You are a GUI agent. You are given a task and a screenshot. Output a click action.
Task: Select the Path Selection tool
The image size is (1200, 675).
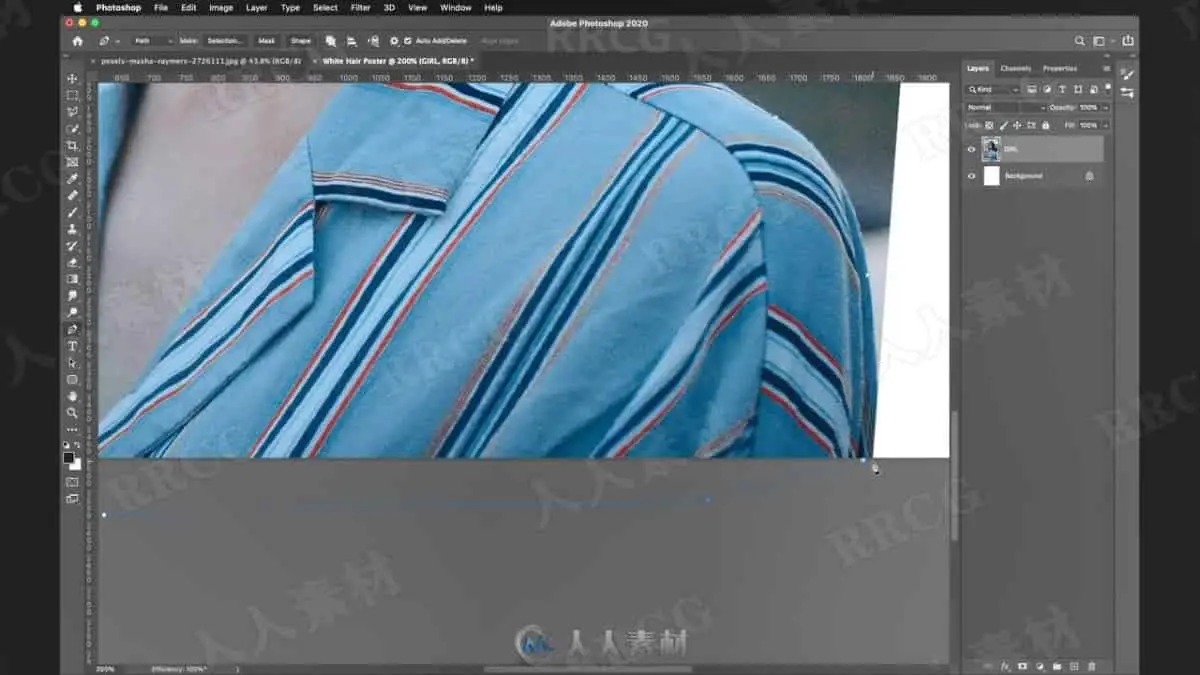point(72,363)
